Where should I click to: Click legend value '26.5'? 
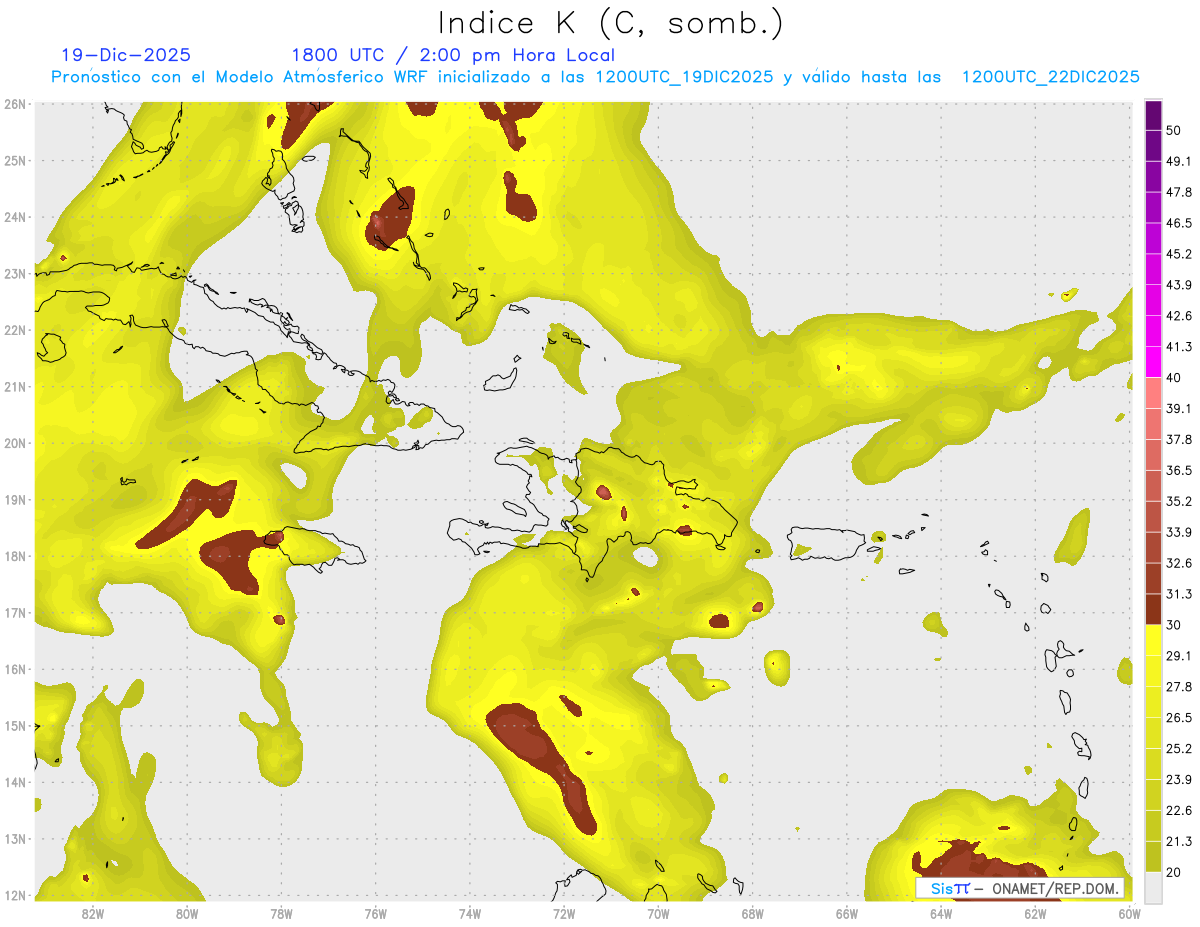(x=1178, y=717)
